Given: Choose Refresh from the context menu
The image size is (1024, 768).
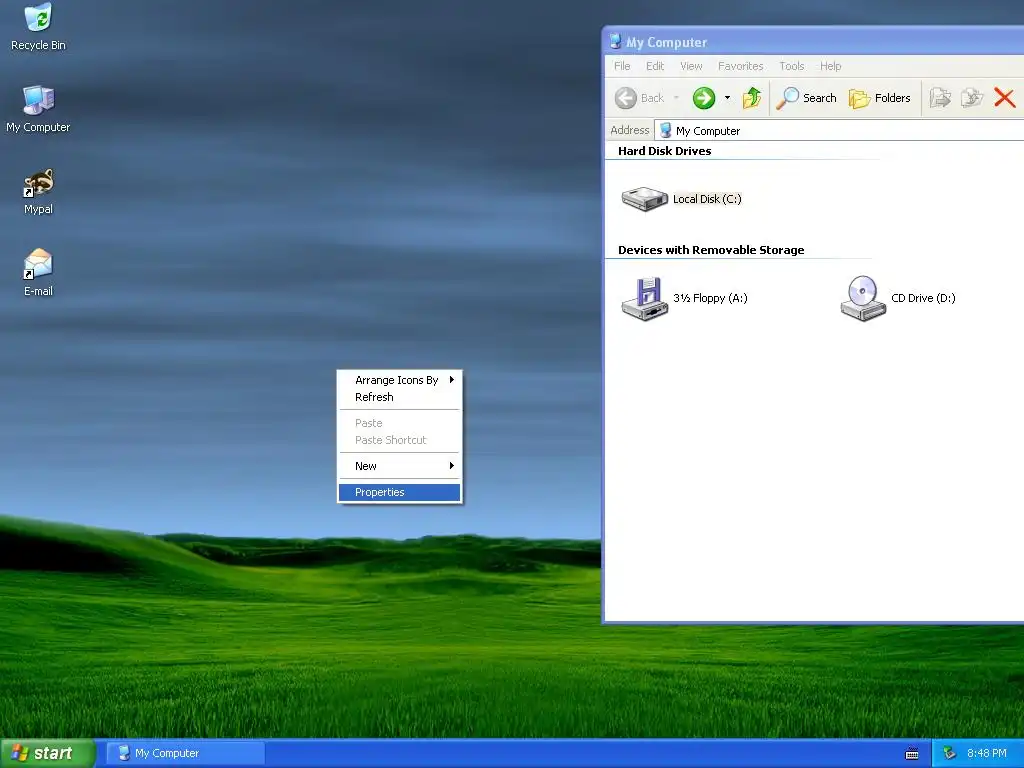Looking at the screenshot, I should [x=399, y=397].
